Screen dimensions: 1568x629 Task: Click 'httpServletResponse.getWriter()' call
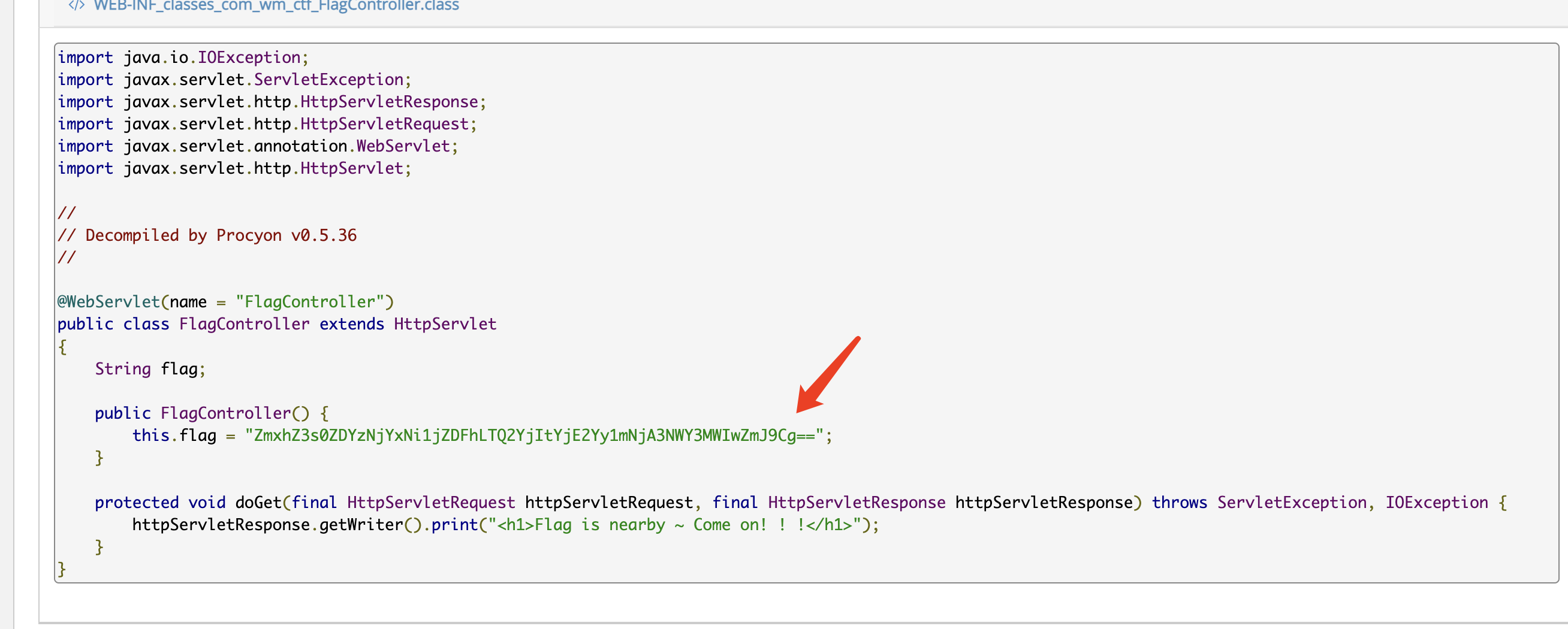point(277,525)
